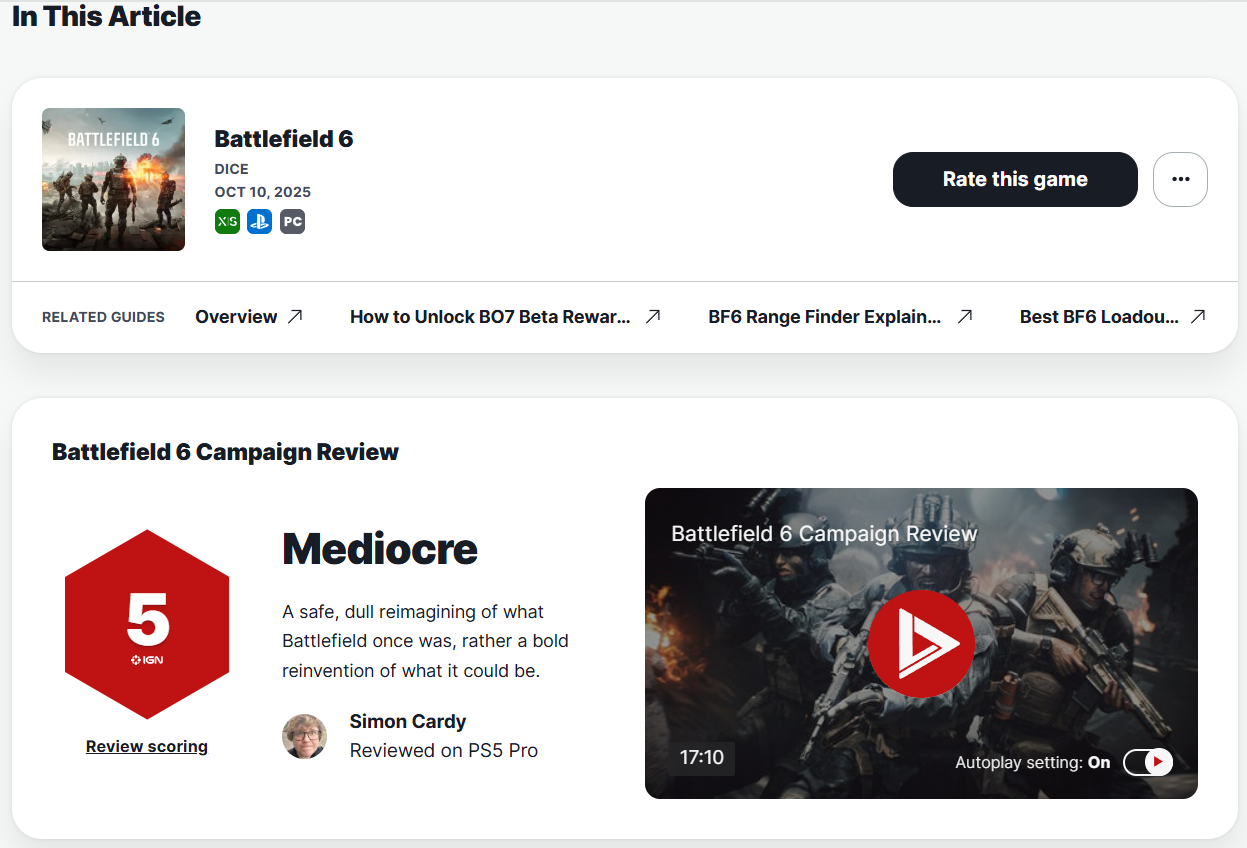Click the Battlefield 6 cover art thumbnail
The width and height of the screenshot is (1247, 848).
113,179
